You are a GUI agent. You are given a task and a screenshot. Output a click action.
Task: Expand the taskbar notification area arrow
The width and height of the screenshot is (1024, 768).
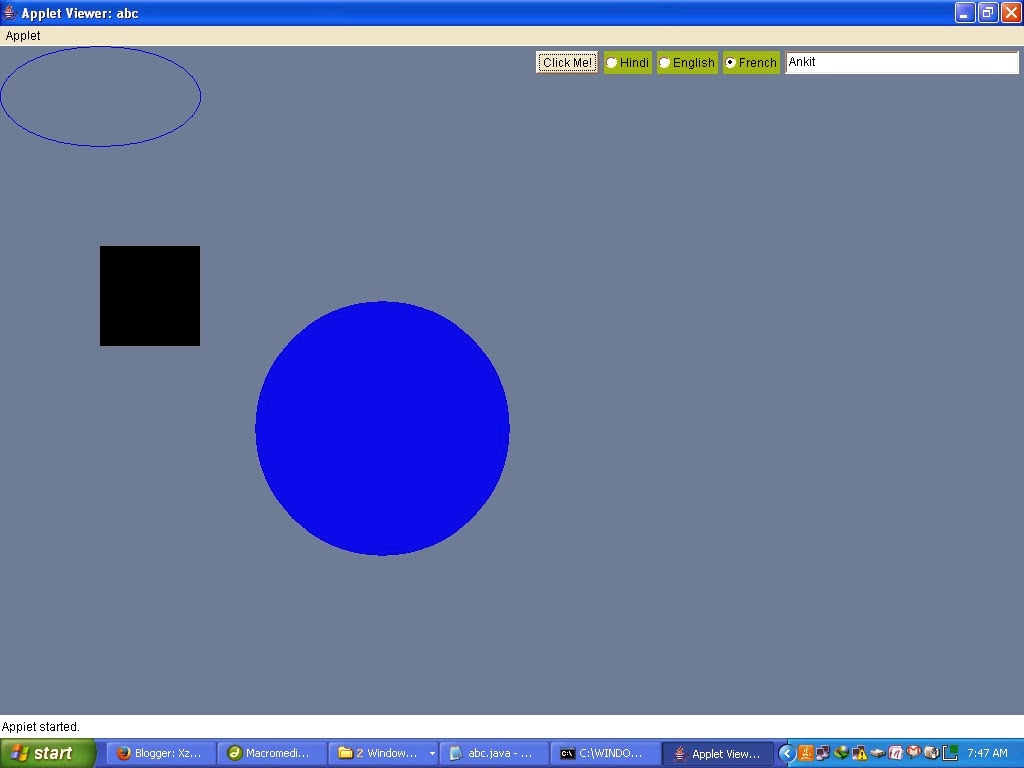click(787, 753)
